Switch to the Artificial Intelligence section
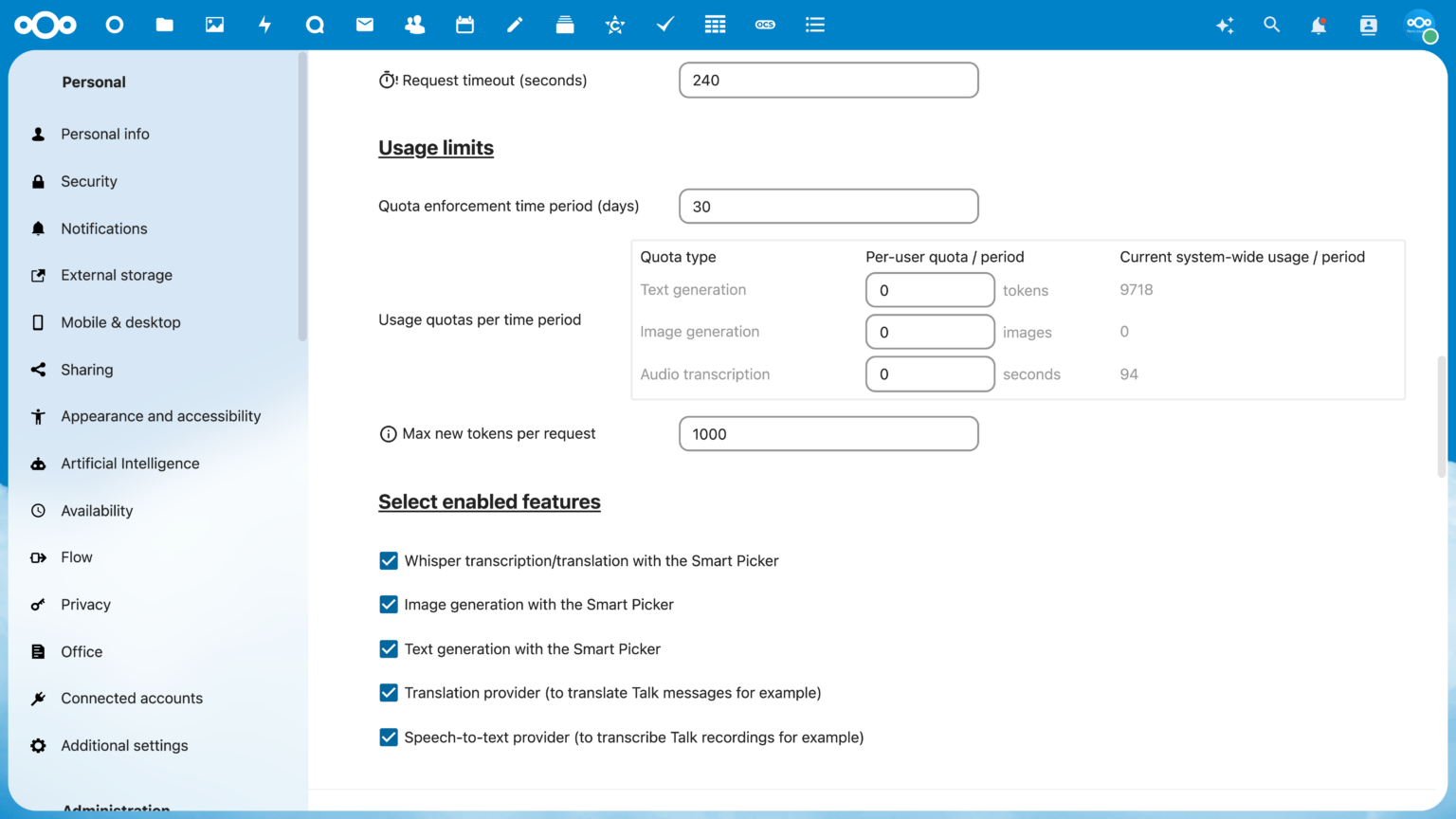The width and height of the screenshot is (1456, 819). [x=130, y=464]
